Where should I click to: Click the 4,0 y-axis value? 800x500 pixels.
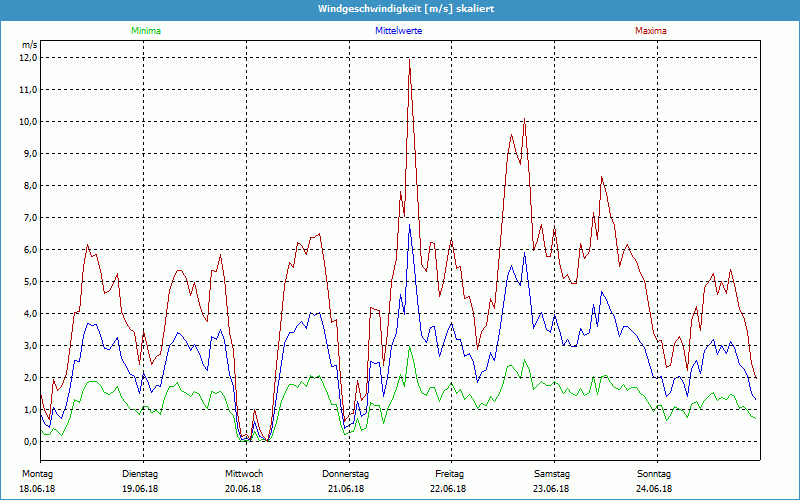coord(30,314)
